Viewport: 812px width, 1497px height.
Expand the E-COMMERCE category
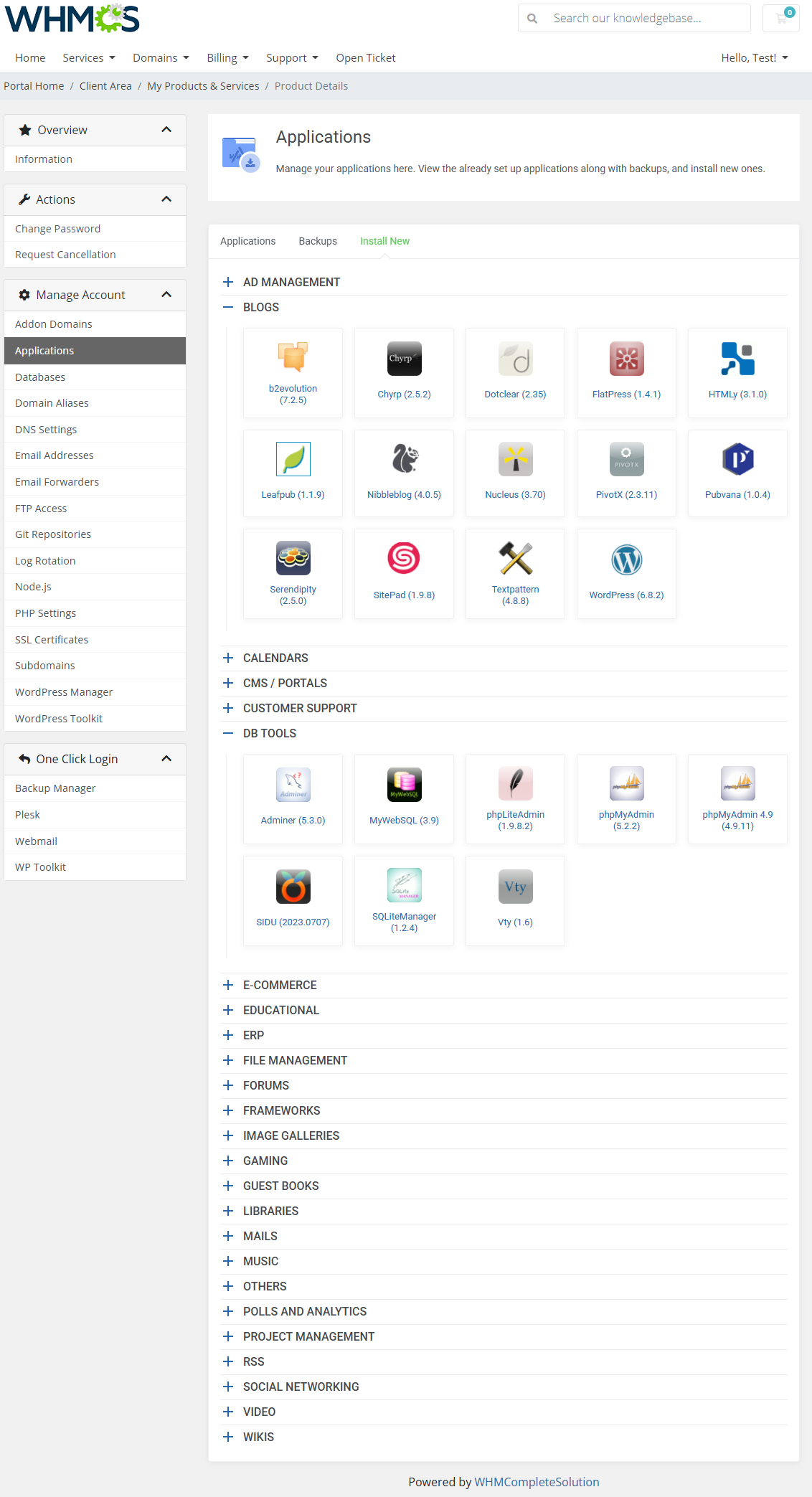228,985
